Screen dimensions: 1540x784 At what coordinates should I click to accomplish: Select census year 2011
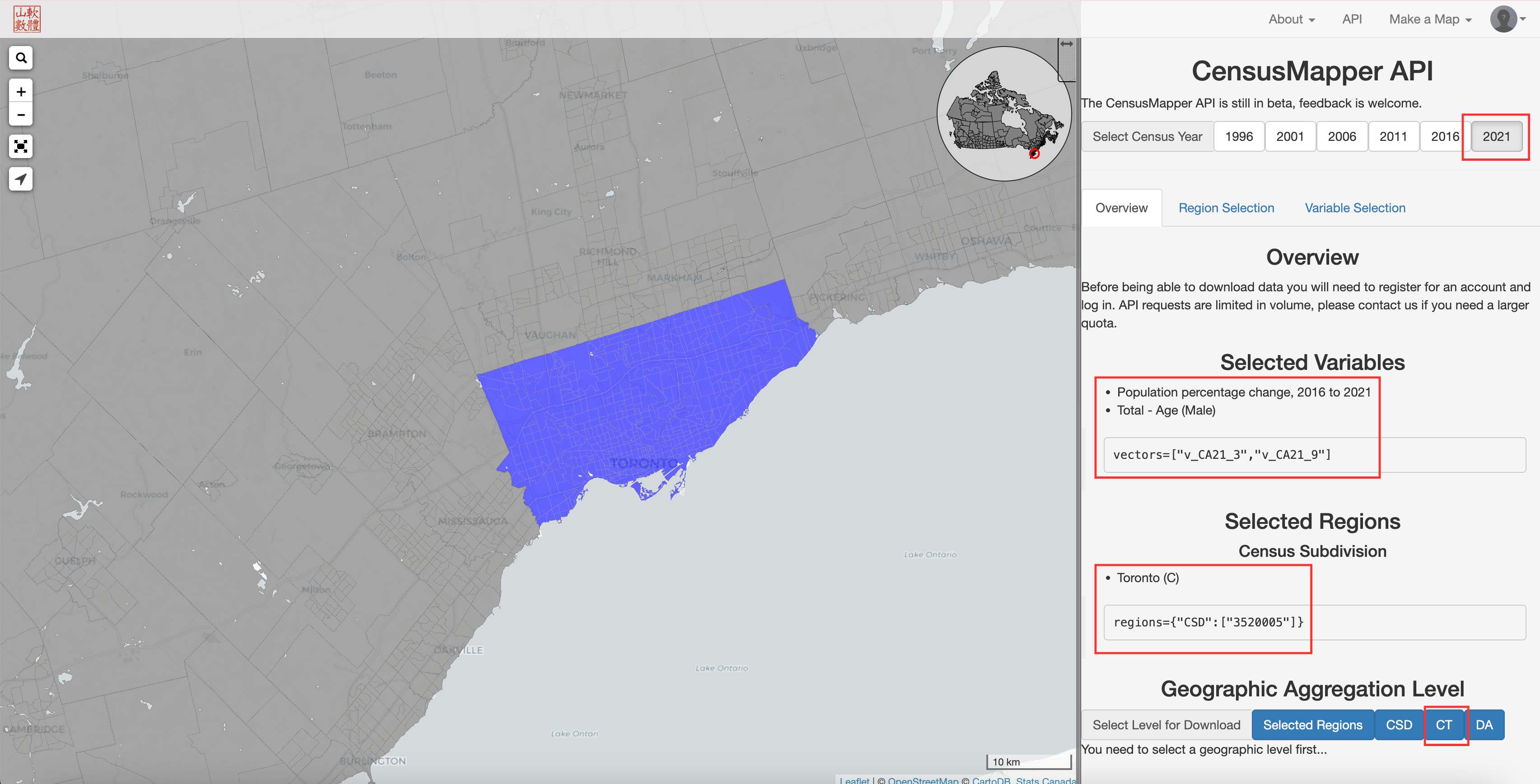click(x=1394, y=136)
